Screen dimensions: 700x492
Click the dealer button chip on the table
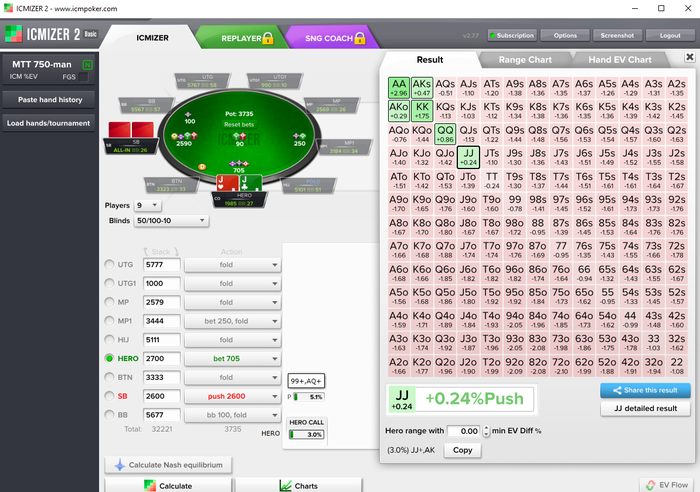click(x=202, y=167)
